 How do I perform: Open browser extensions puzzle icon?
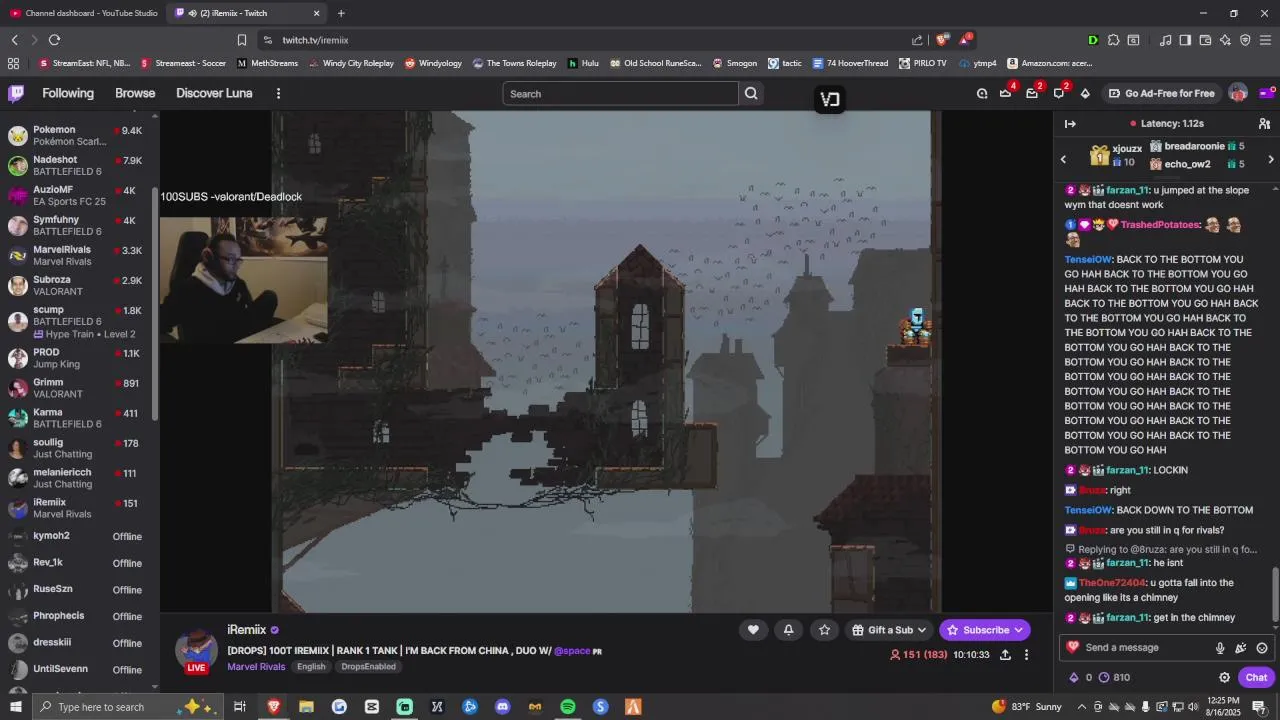point(1112,40)
